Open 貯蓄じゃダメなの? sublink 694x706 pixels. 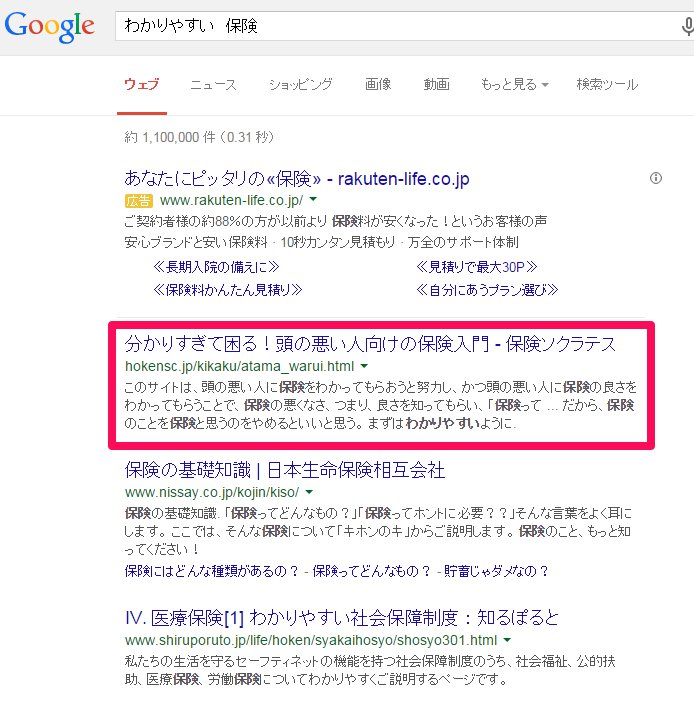pos(496,571)
